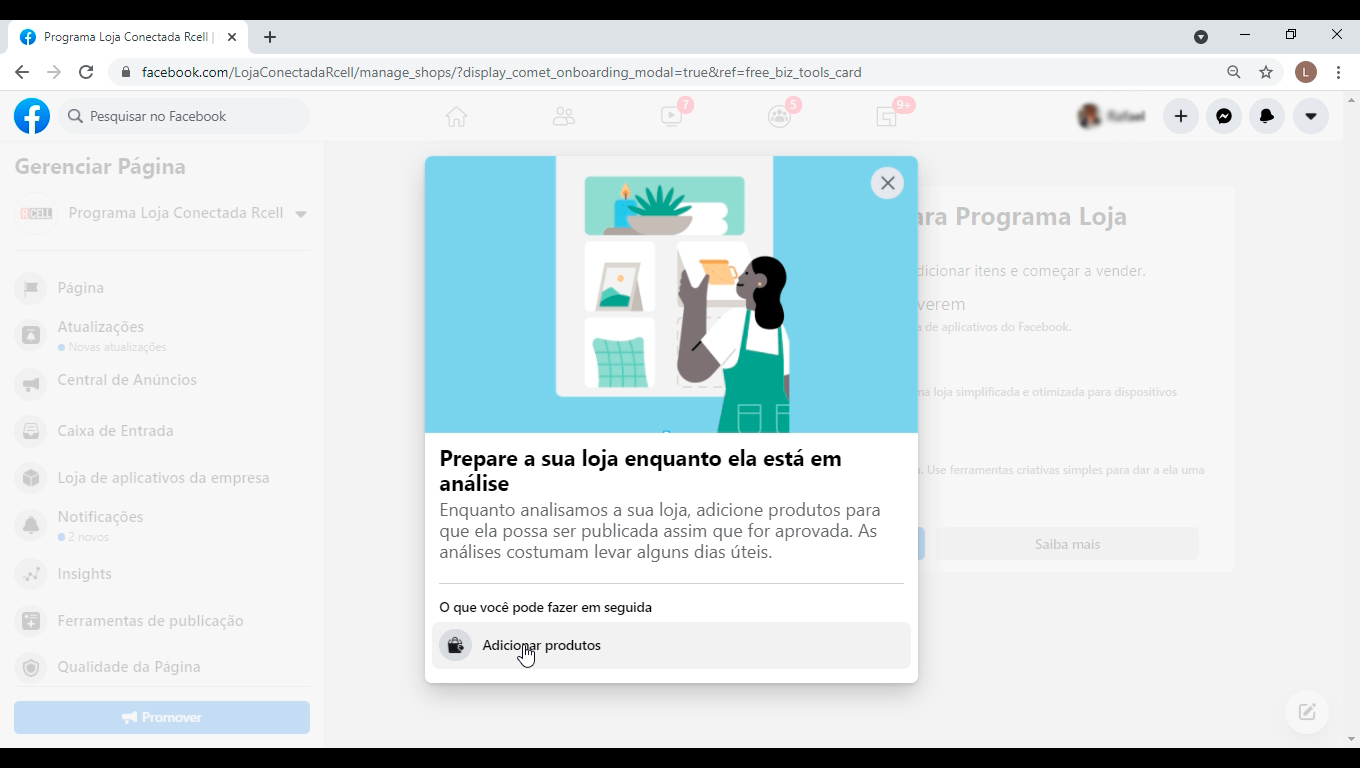Viewport: 1360px width, 768px height.
Task: Open Central de Anúncios
Action: [162, 381]
